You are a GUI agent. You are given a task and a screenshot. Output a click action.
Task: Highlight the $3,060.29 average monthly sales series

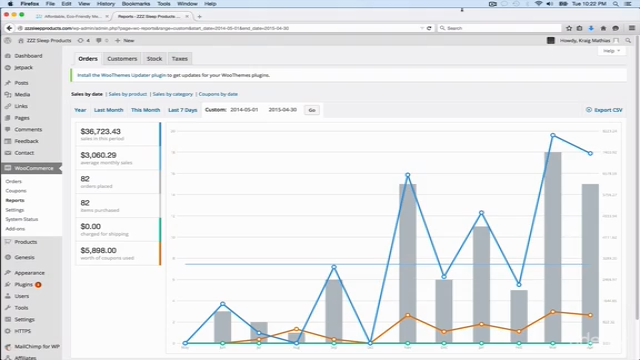click(x=118, y=158)
